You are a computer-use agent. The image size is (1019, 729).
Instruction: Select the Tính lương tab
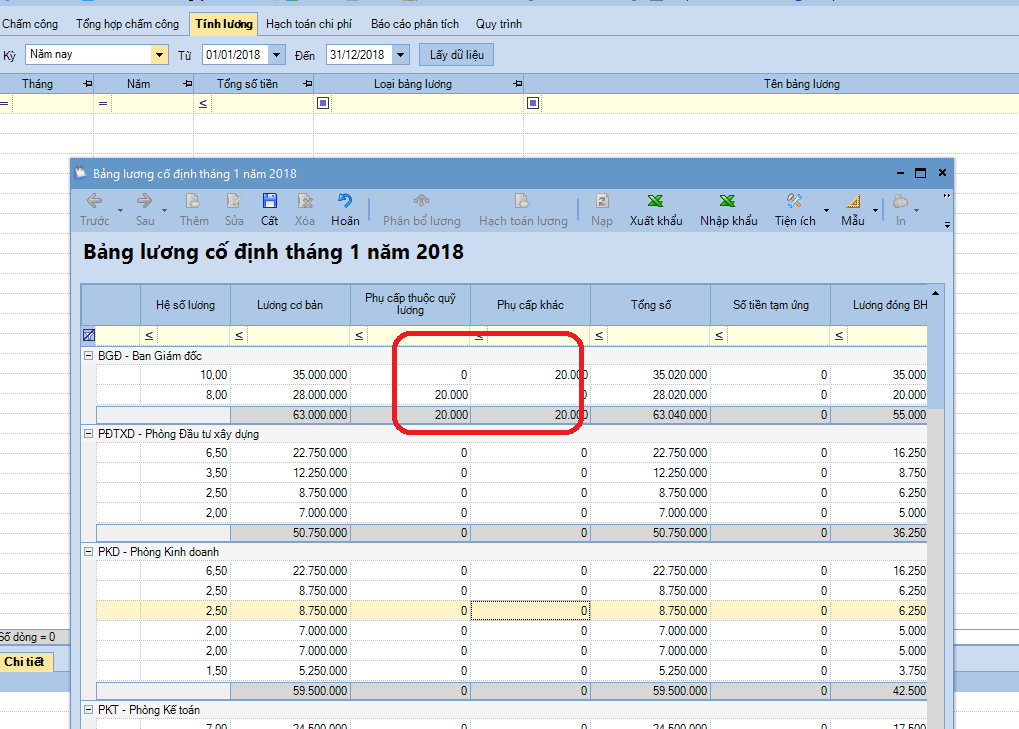[224, 24]
